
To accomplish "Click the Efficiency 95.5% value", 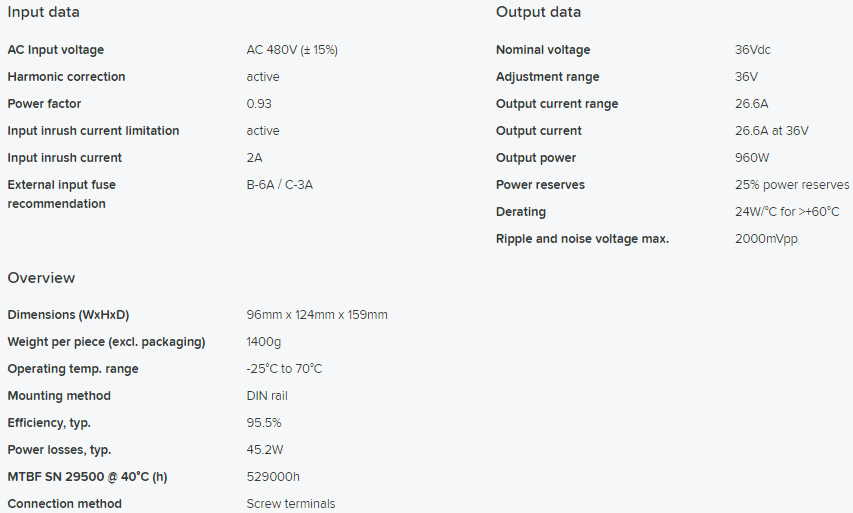I will pyautogui.click(x=264, y=423).
